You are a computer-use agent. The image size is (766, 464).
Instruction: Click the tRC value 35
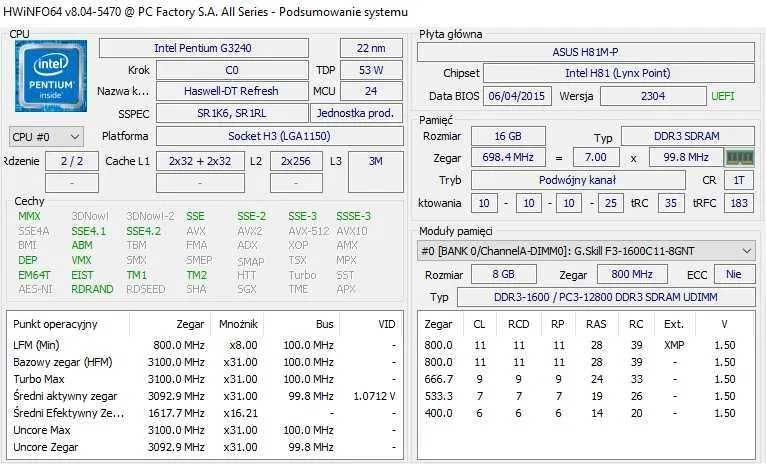click(671, 203)
